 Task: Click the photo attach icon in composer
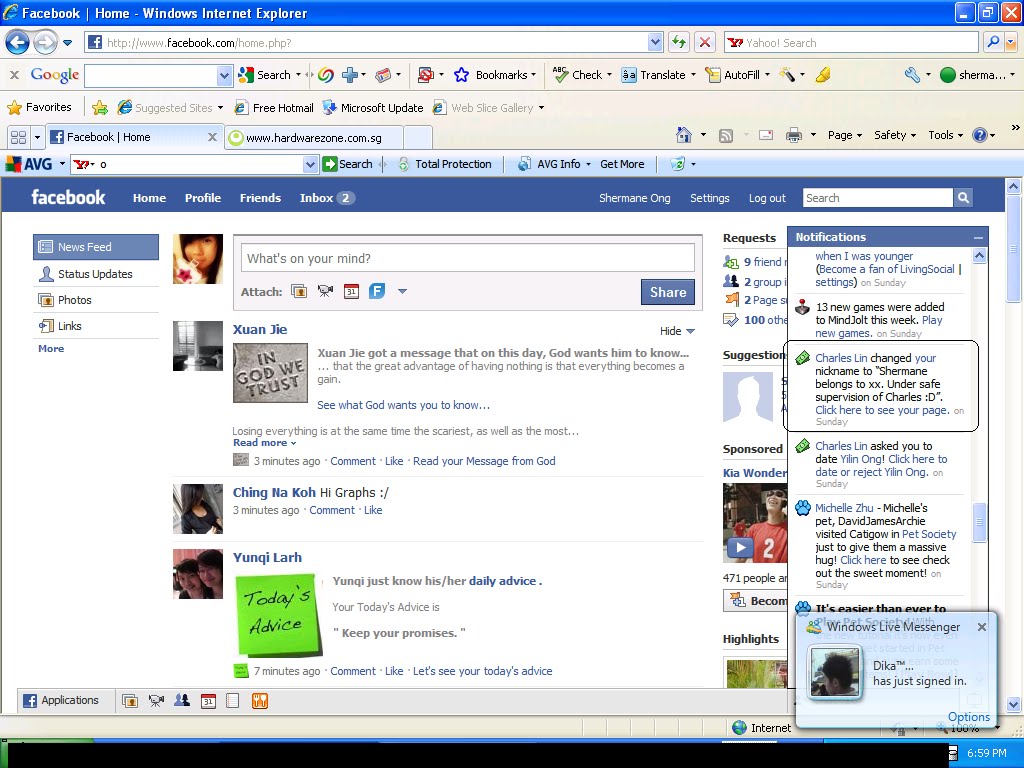pyautogui.click(x=299, y=291)
